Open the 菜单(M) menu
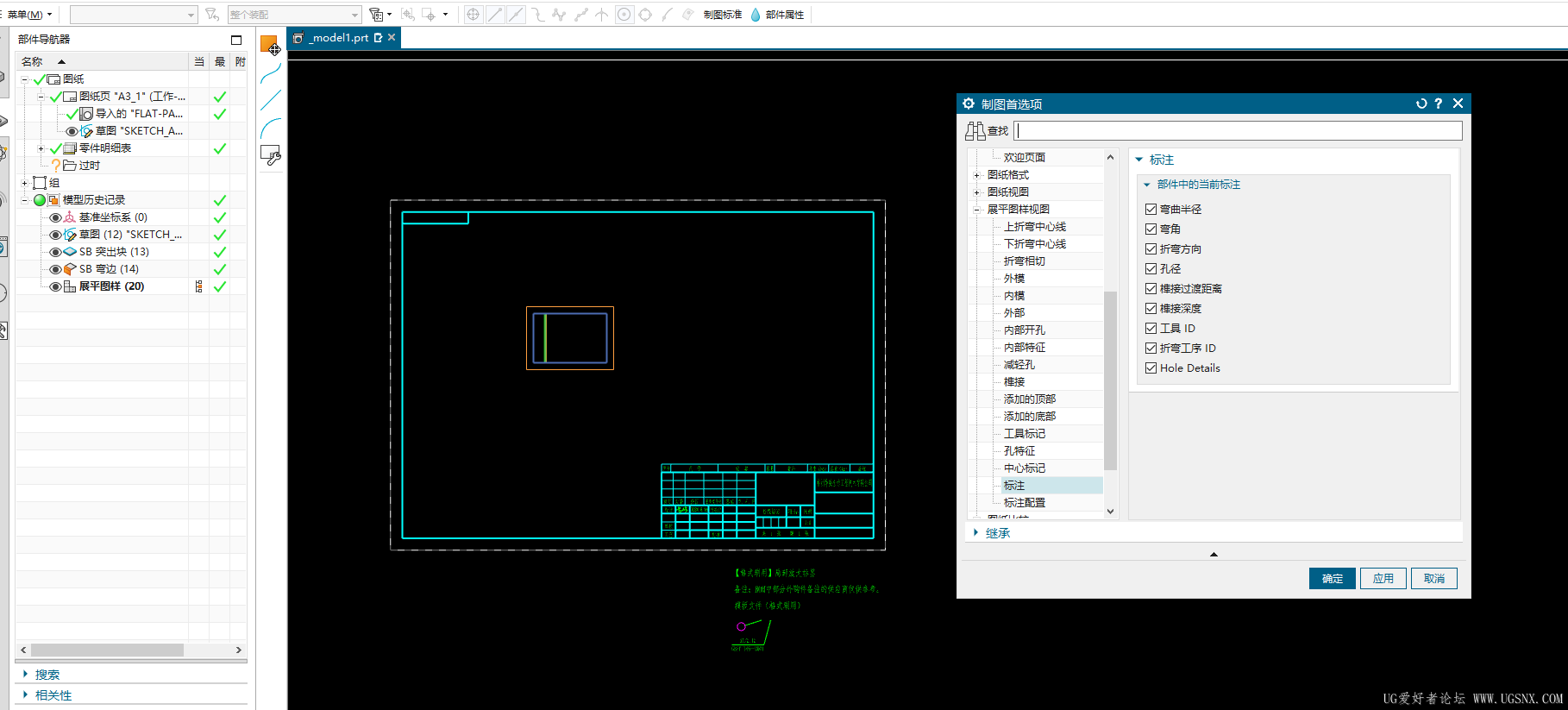The image size is (1568, 710). (x=29, y=15)
